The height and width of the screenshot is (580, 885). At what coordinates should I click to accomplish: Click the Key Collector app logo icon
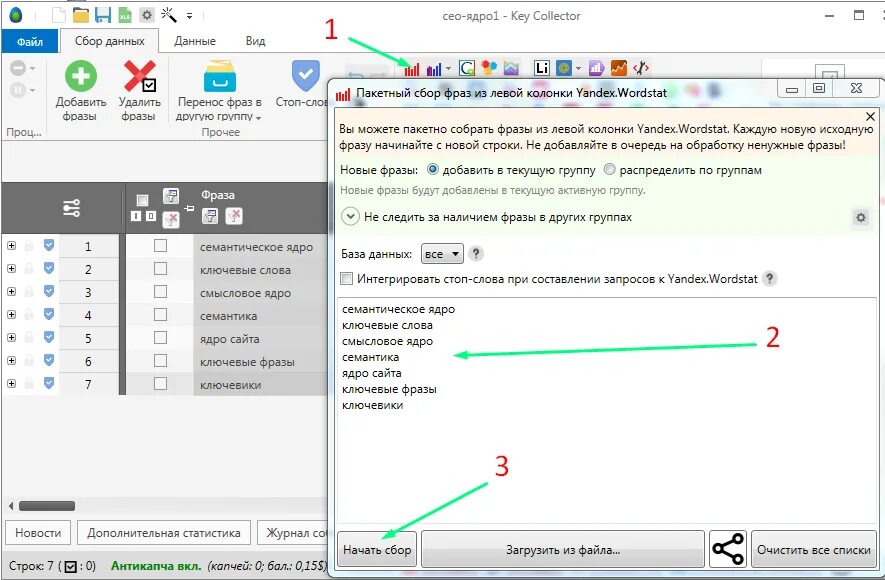tap(16, 15)
